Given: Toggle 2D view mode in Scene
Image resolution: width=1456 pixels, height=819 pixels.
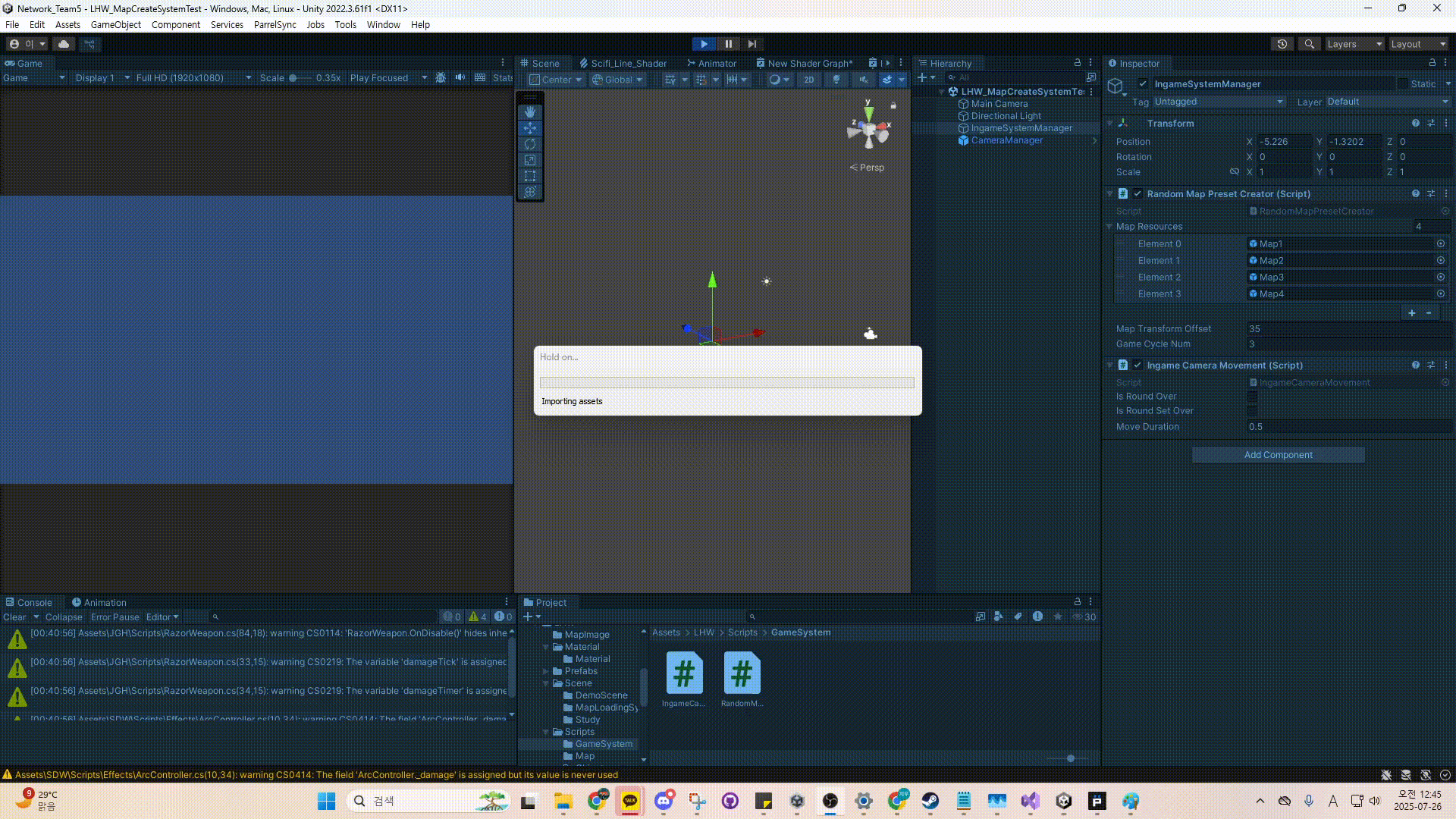Looking at the screenshot, I should pos(809,80).
